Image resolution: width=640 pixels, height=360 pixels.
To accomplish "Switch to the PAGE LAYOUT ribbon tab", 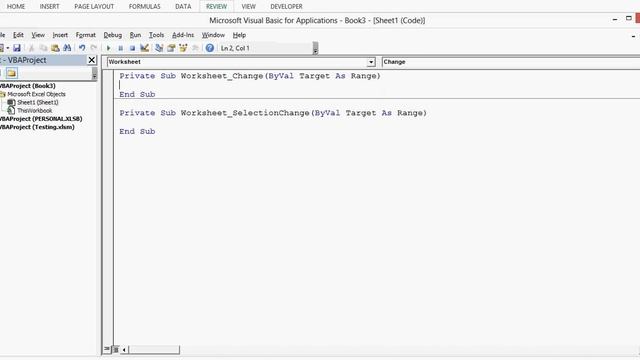I will click(x=94, y=7).
